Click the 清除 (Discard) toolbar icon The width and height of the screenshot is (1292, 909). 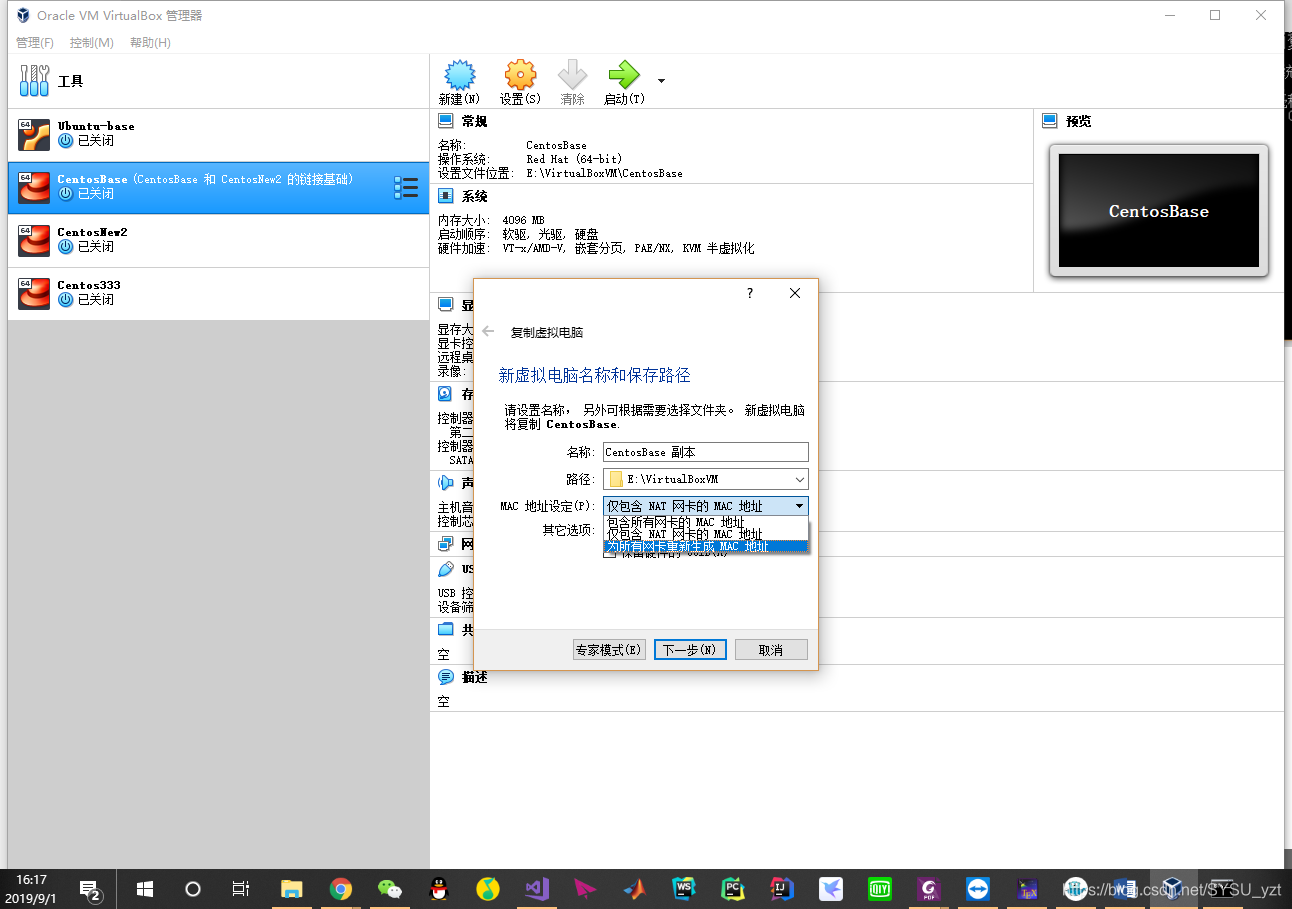point(573,75)
